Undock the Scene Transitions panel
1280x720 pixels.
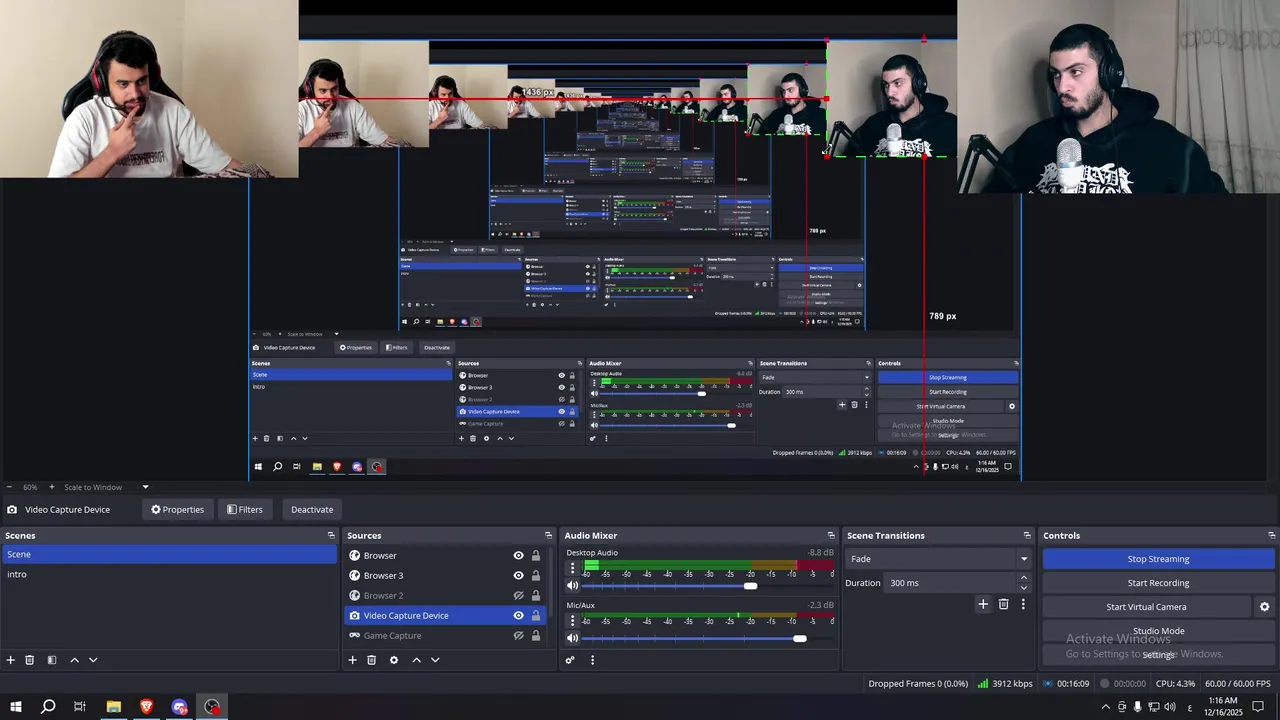pyautogui.click(x=1027, y=536)
